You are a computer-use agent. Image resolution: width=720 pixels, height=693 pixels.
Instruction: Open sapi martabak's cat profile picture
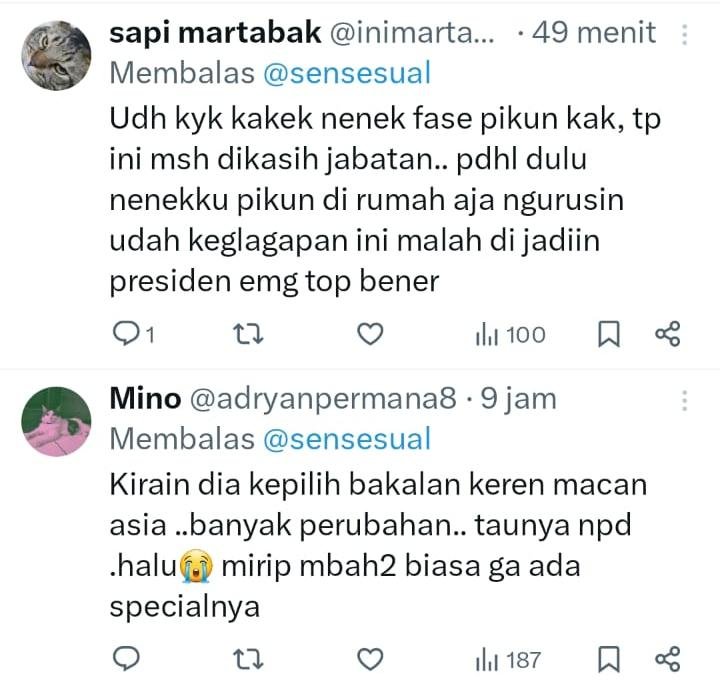(x=56, y=57)
